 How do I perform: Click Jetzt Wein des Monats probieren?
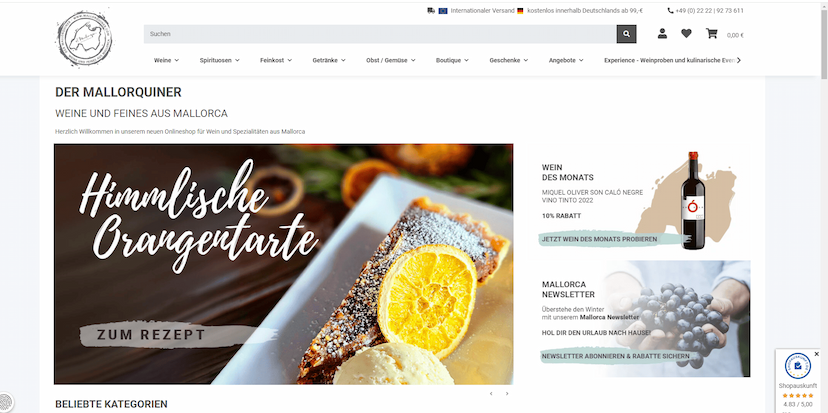601,239
